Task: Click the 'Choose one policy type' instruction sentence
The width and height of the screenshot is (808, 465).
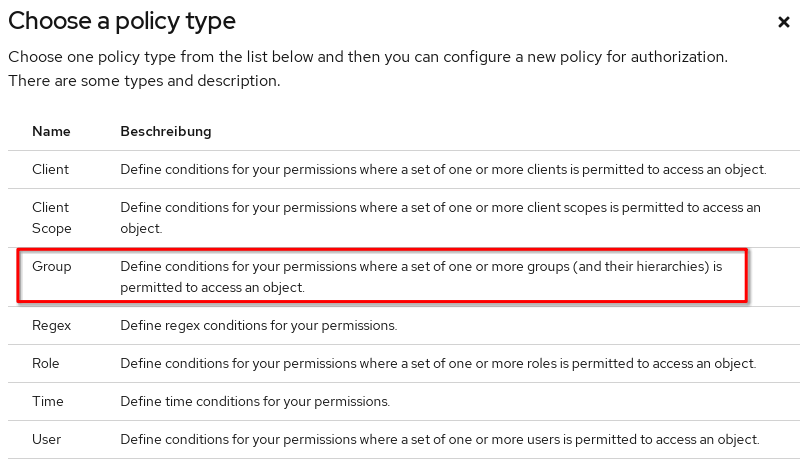Action: (367, 56)
